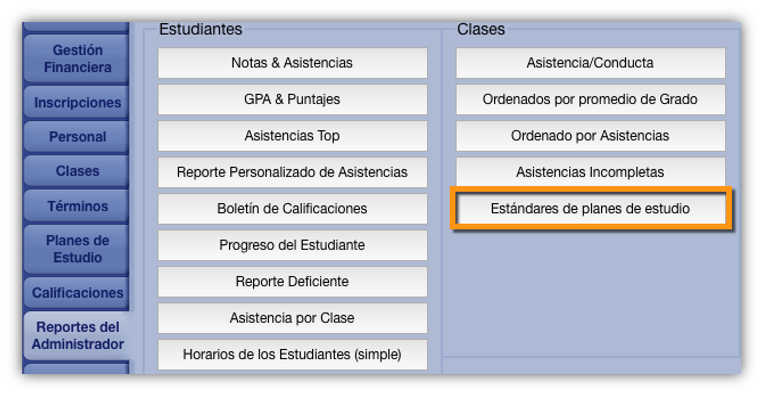Click Ordenados por promedio de Grado
This screenshot has height=404, width=781.
[590, 100]
